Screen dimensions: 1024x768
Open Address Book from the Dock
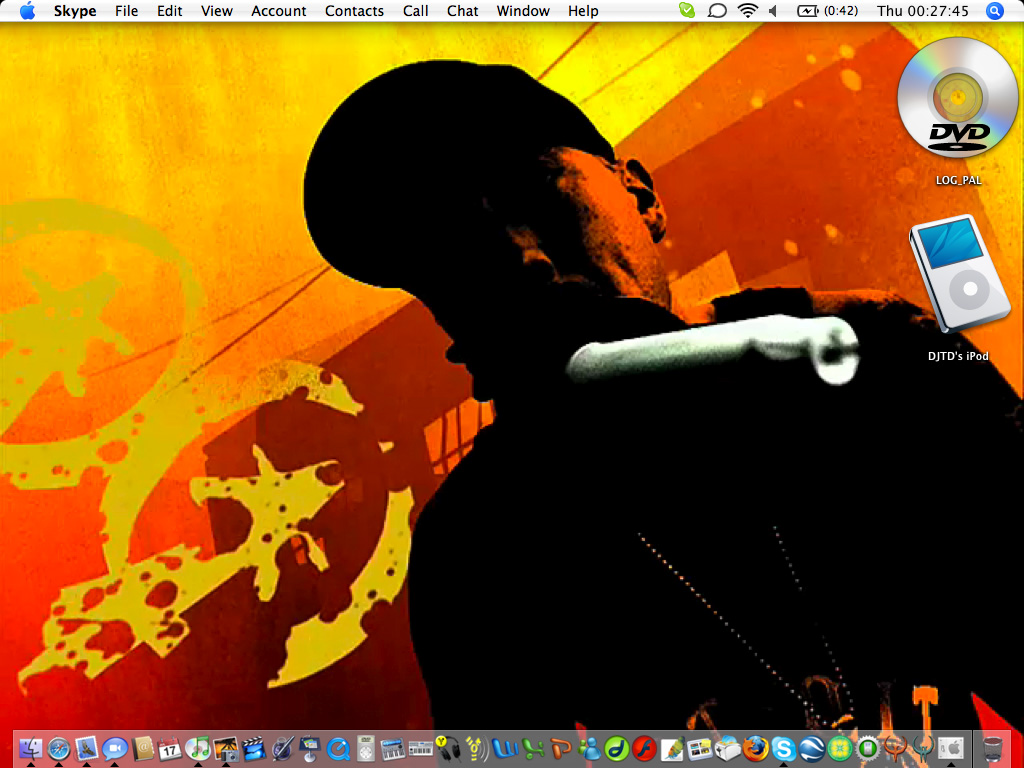[142, 748]
